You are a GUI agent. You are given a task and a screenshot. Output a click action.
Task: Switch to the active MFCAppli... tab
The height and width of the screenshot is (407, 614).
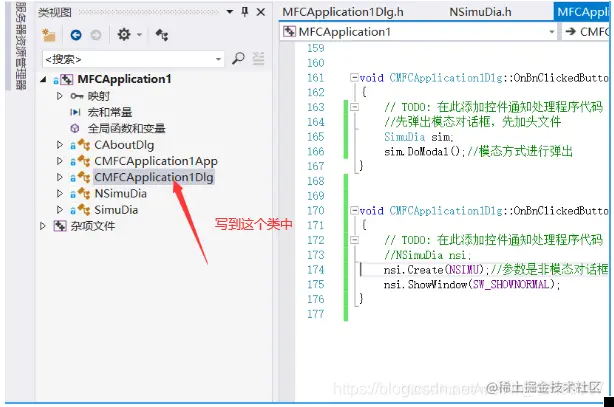click(582, 11)
